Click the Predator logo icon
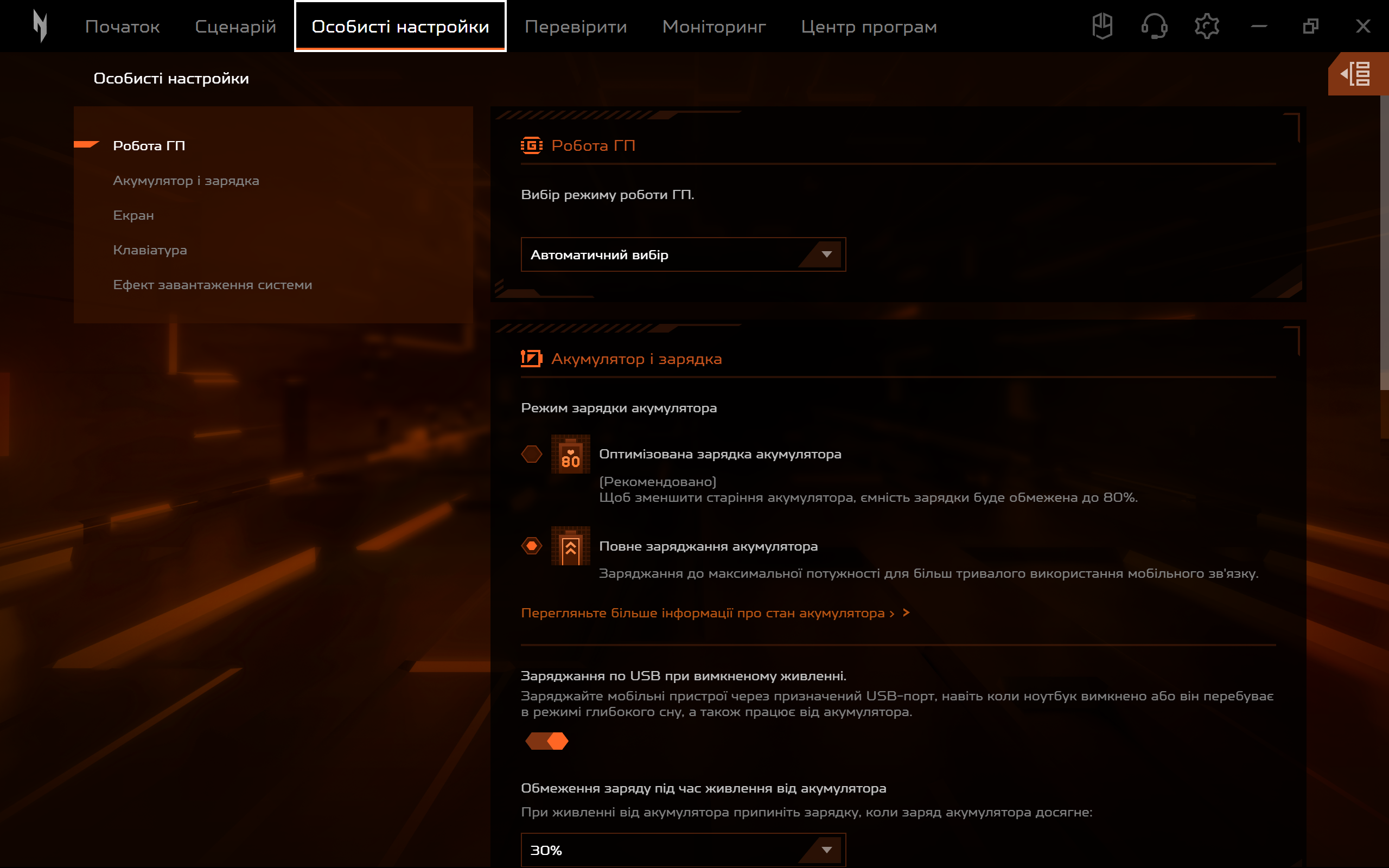 40,26
